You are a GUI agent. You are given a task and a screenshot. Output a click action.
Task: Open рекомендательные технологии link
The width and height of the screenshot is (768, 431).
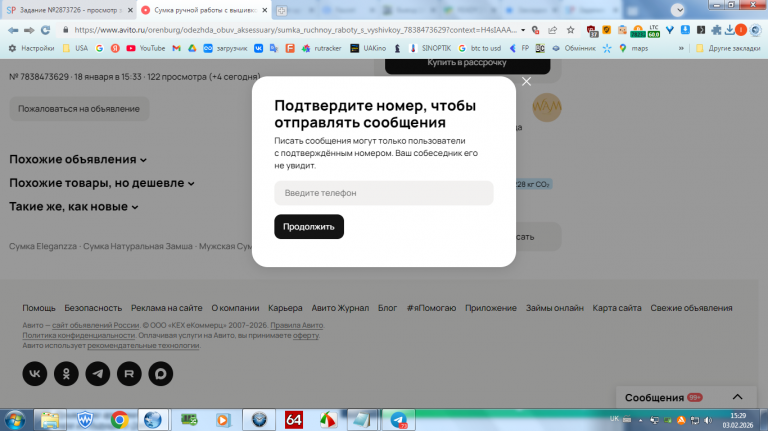(x=143, y=345)
